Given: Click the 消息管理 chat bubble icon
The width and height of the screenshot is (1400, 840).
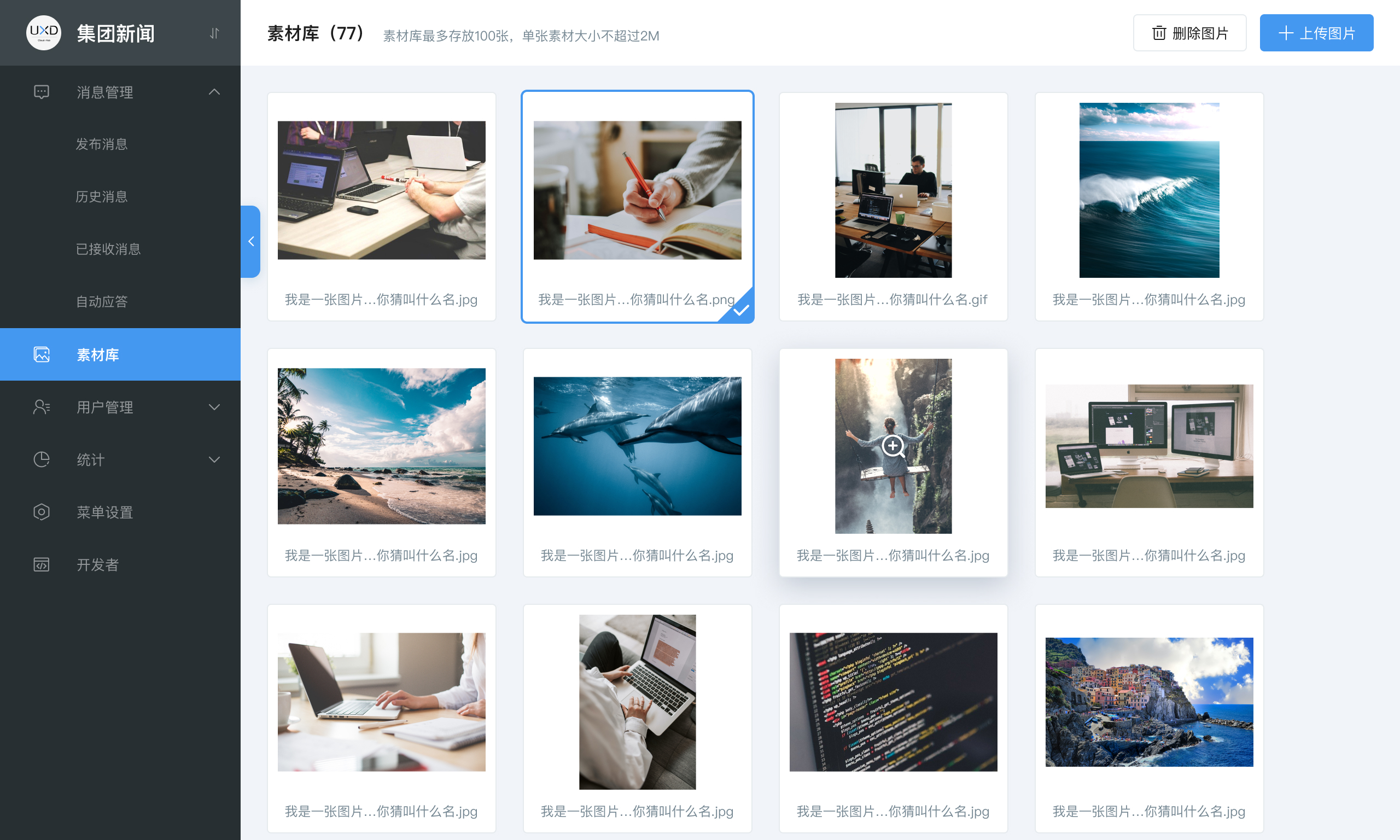Looking at the screenshot, I should [x=42, y=92].
